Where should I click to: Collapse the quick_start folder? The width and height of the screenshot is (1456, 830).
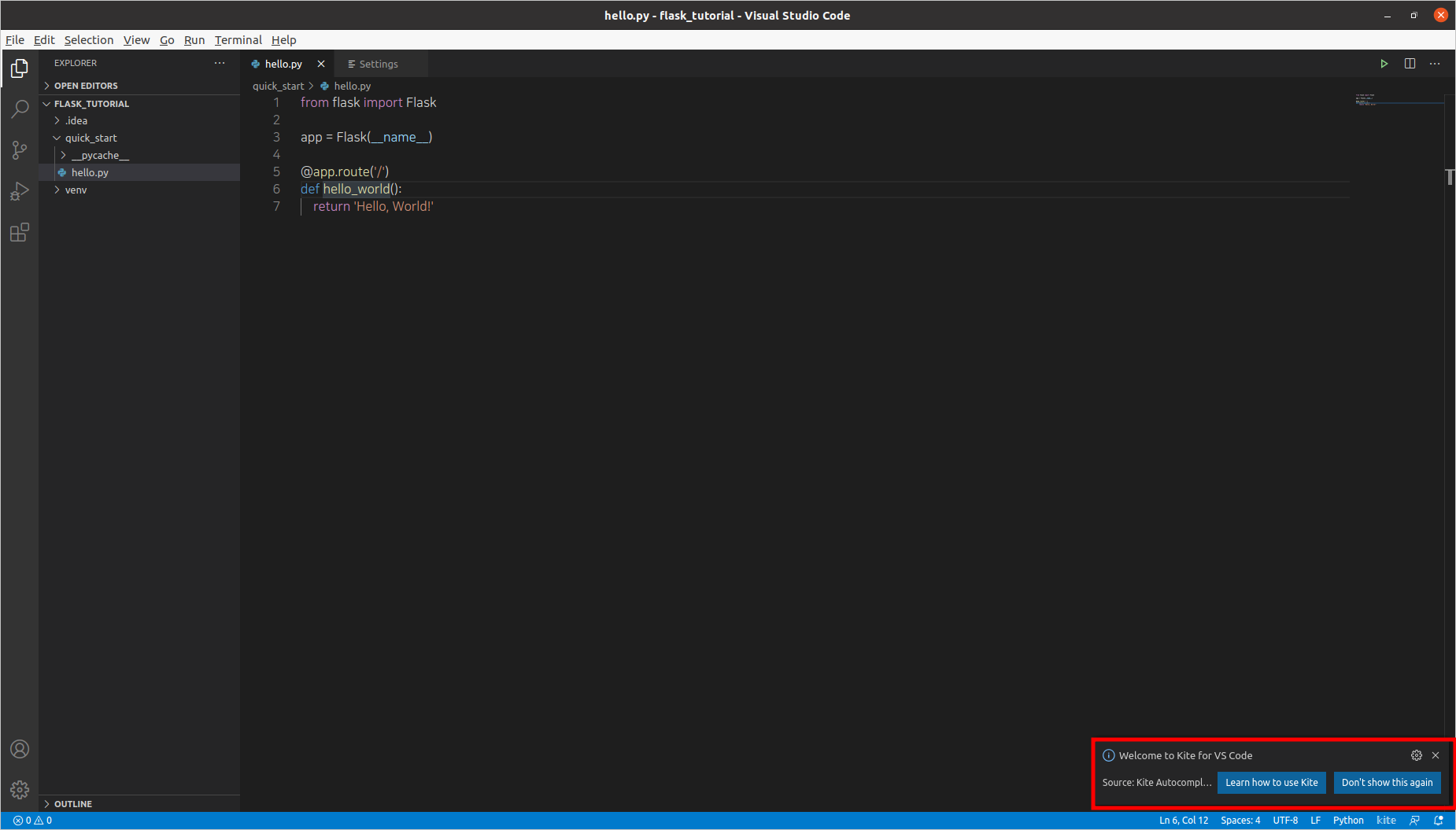(139, 138)
